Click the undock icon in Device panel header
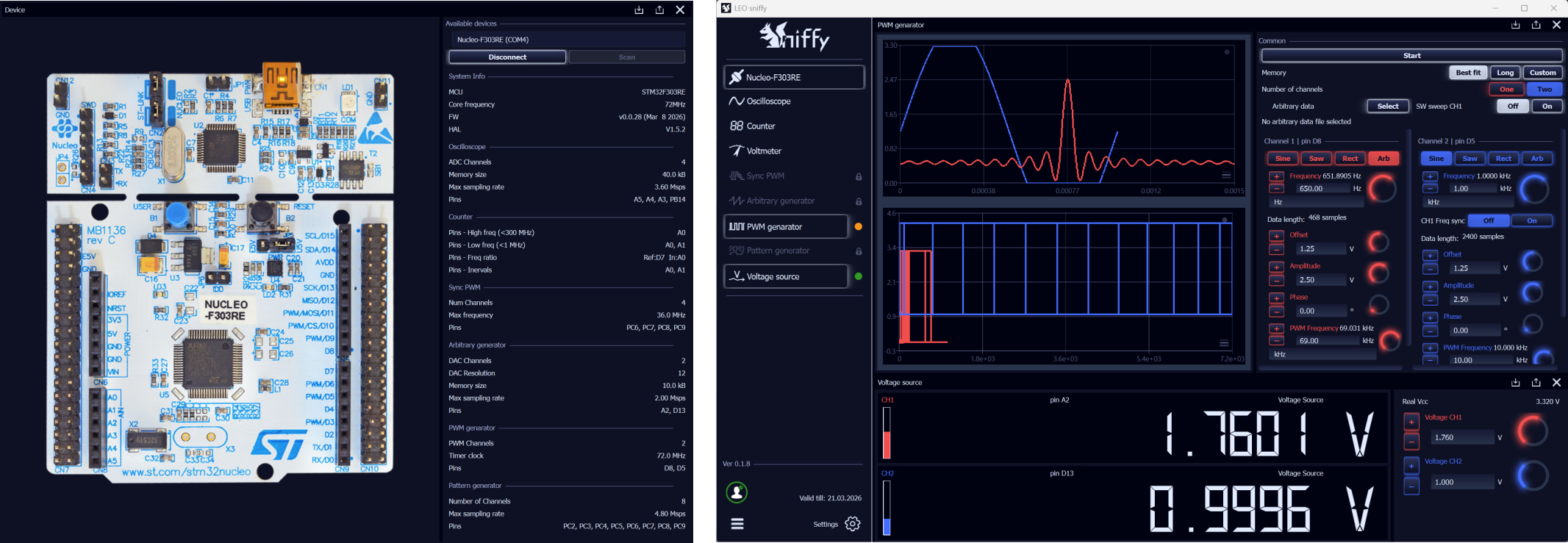This screenshot has width=1568, height=543. (659, 10)
